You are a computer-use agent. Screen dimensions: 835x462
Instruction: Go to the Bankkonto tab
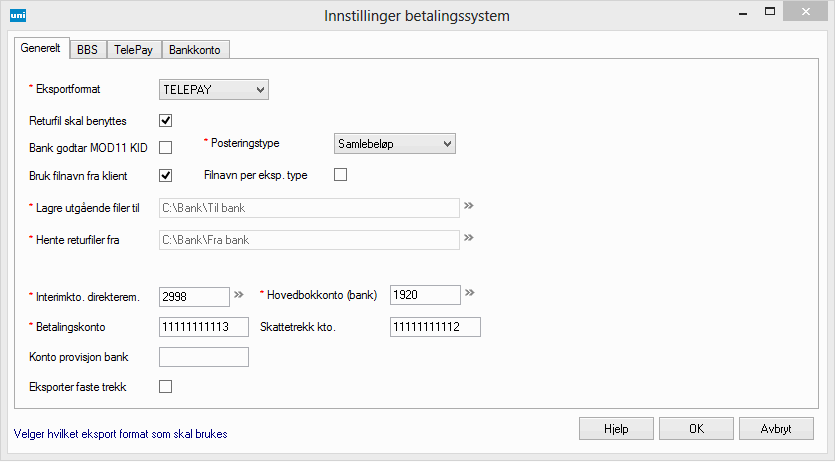tap(195, 49)
